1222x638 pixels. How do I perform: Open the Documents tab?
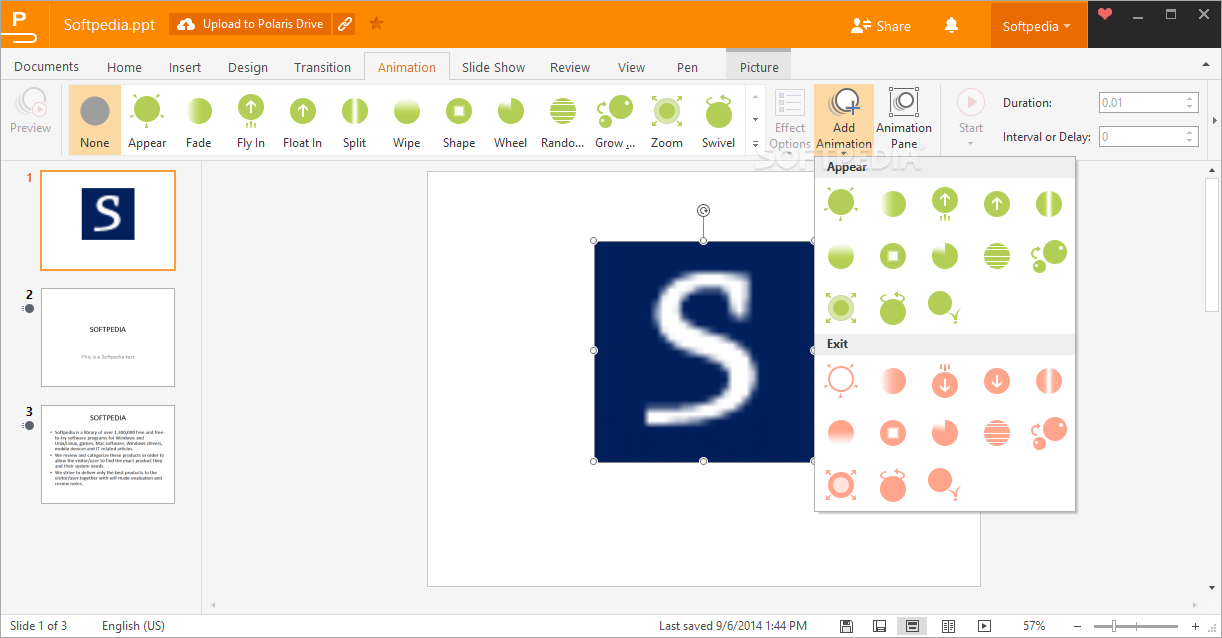pyautogui.click(x=46, y=66)
